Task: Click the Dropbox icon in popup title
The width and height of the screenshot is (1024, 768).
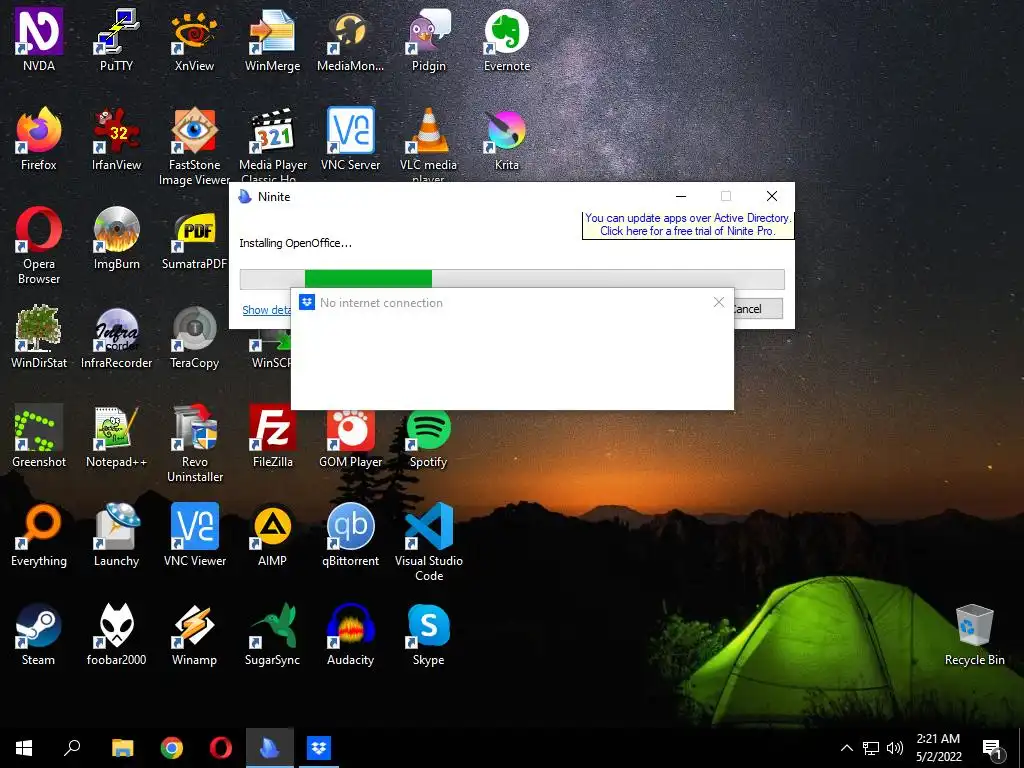Action: [307, 302]
